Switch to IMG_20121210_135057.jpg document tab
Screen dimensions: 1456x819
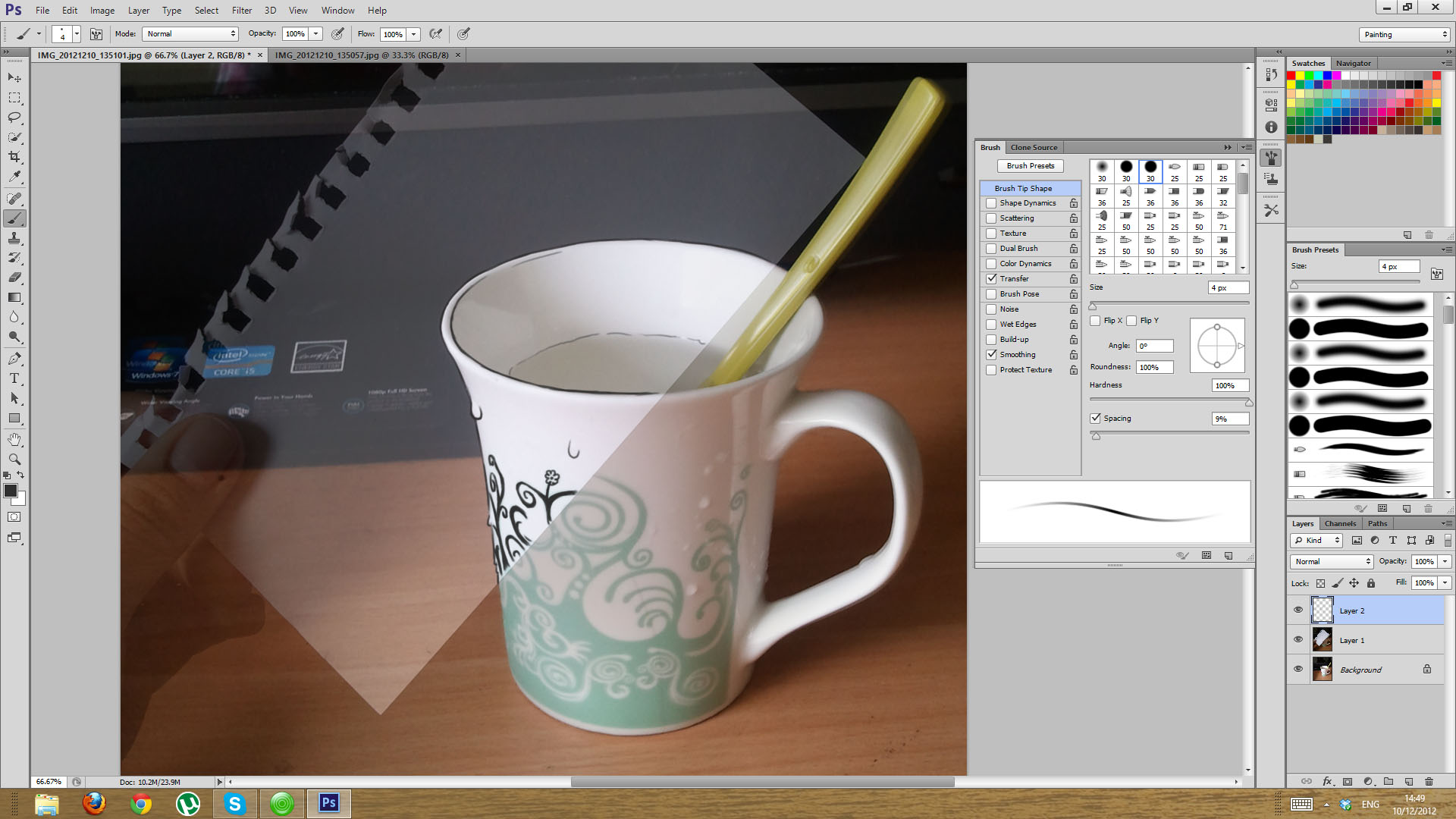click(x=362, y=55)
